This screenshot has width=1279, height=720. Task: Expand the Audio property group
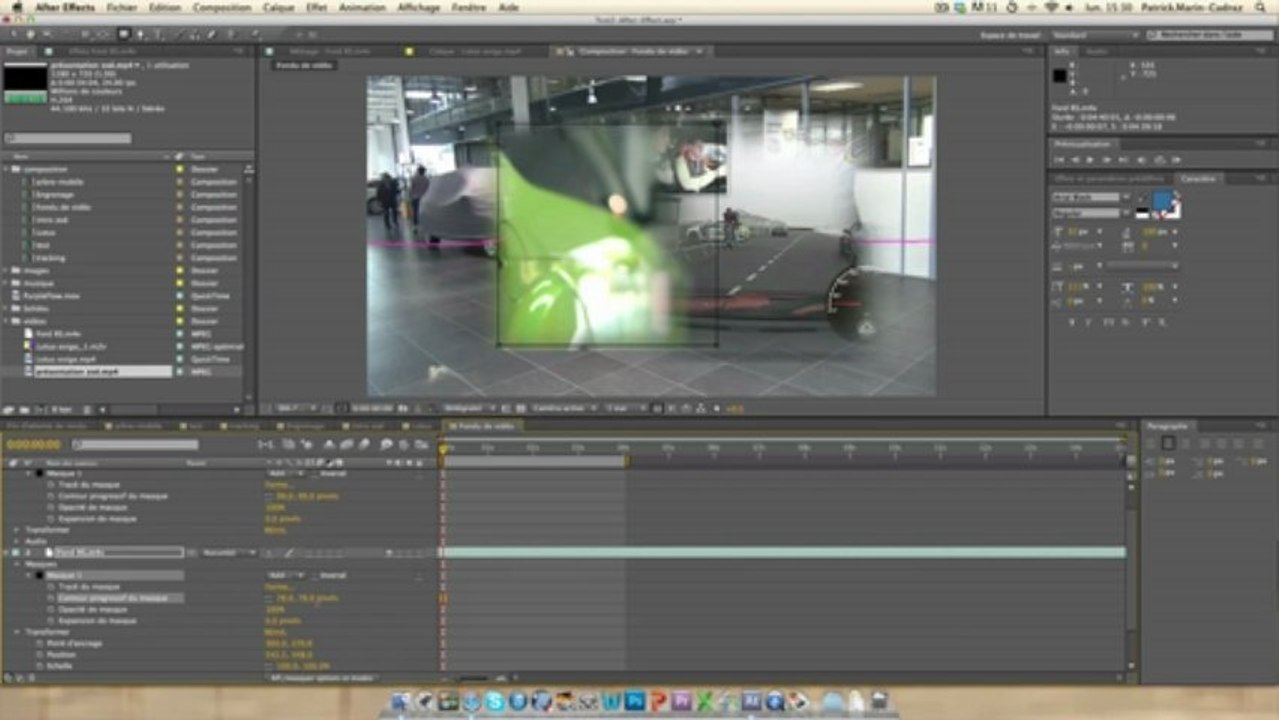pyautogui.click(x=16, y=541)
